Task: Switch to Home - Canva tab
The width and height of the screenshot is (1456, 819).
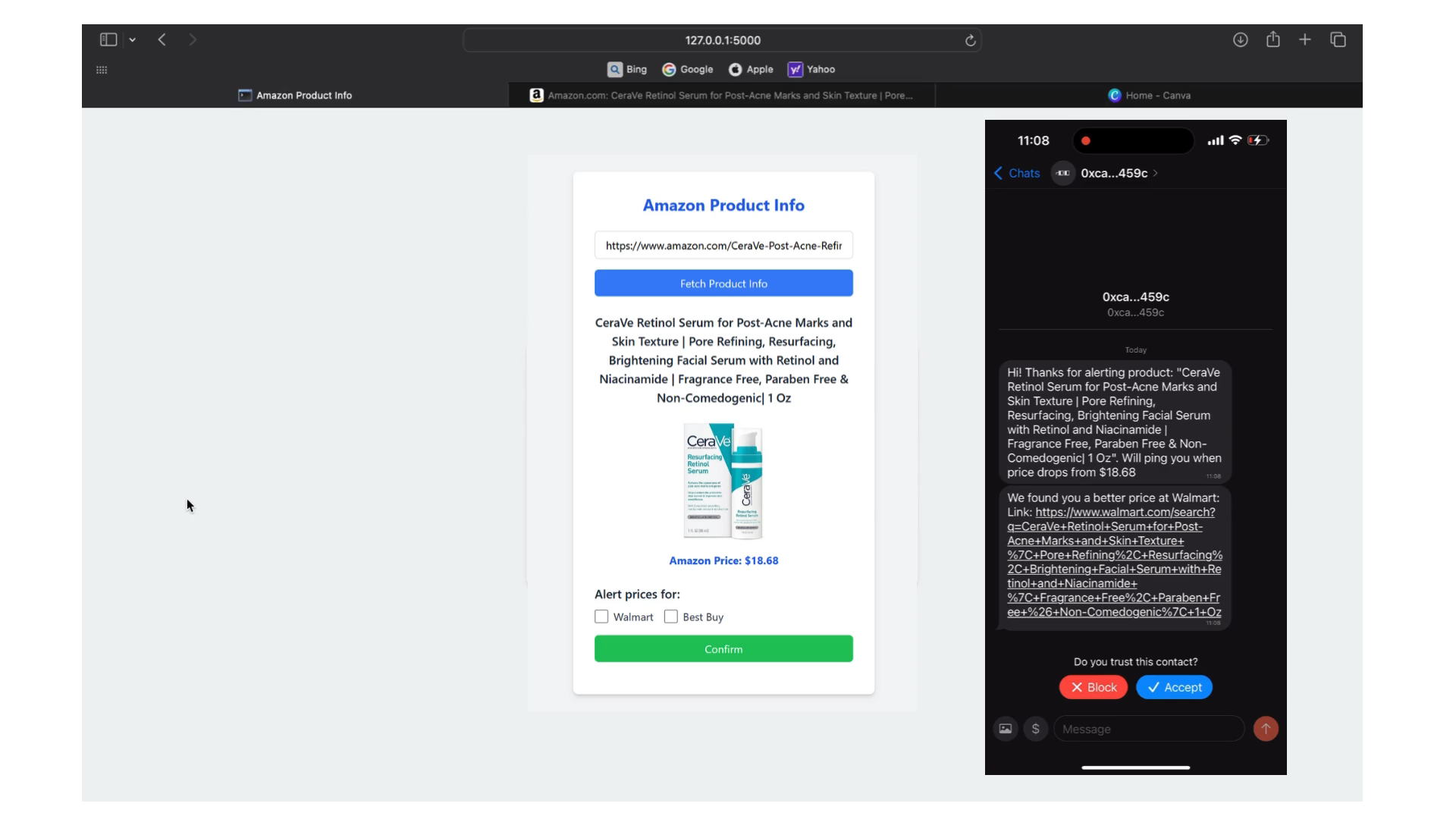Action: (1149, 96)
